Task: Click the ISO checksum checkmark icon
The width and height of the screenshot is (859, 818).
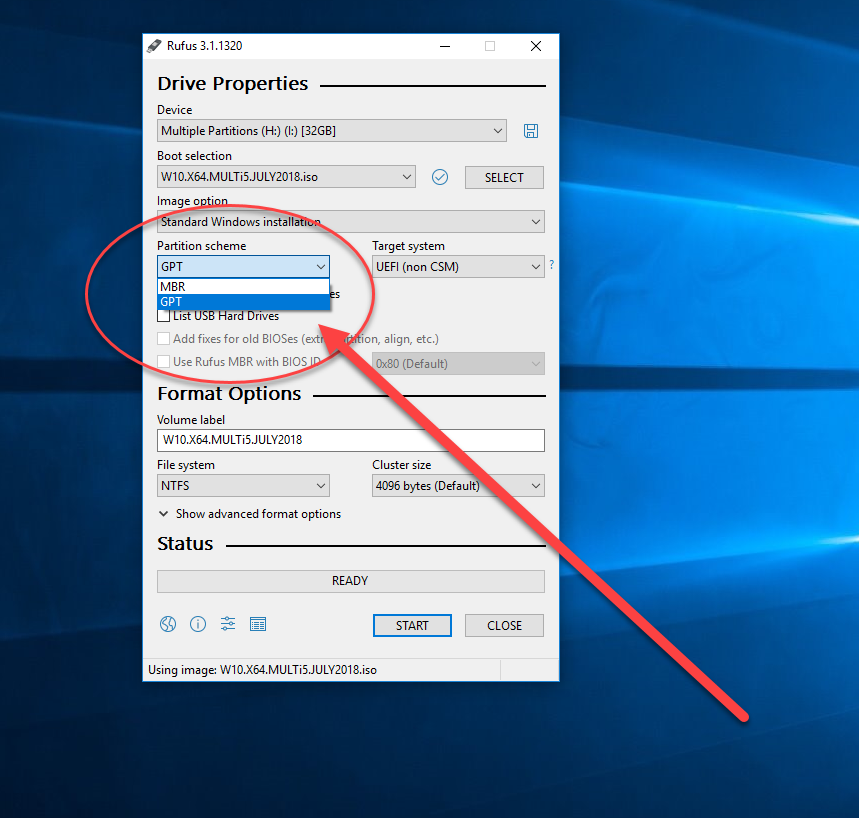Action: tap(440, 177)
